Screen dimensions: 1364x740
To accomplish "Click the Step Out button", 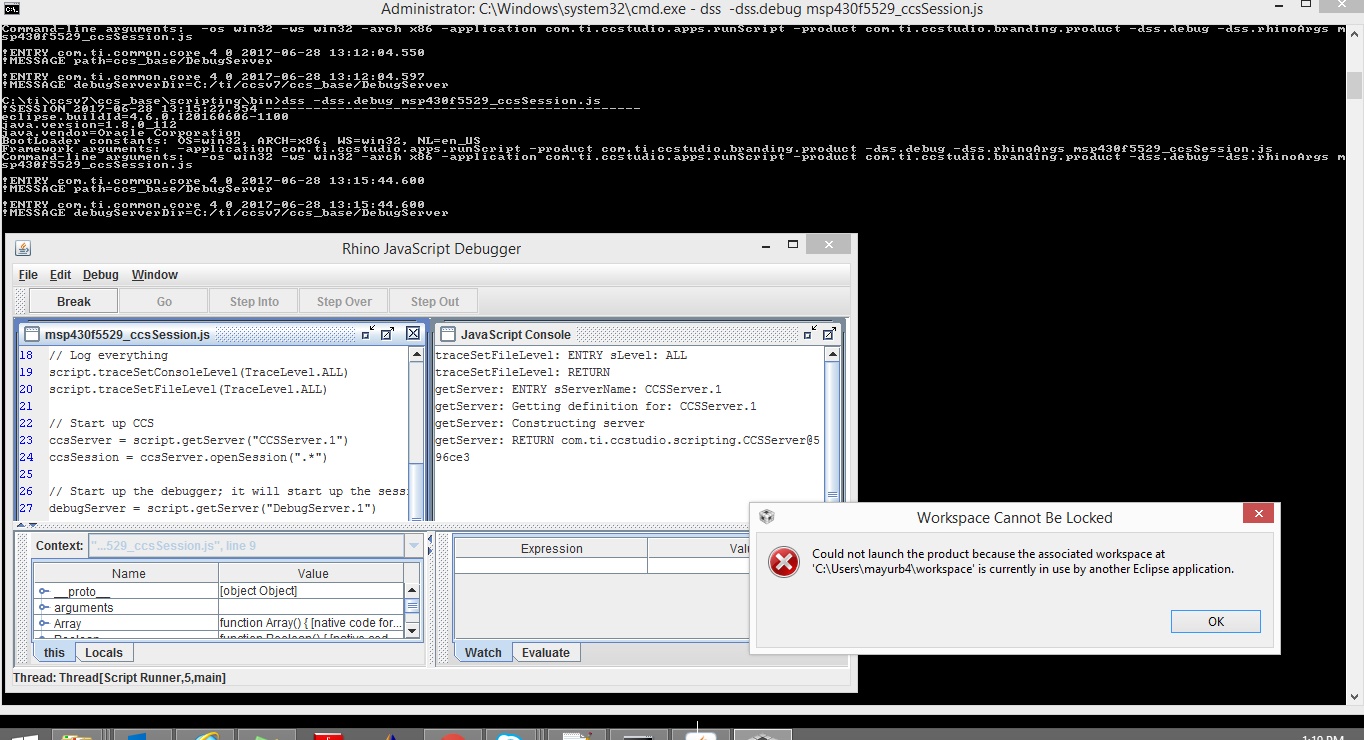I will tap(435, 301).
